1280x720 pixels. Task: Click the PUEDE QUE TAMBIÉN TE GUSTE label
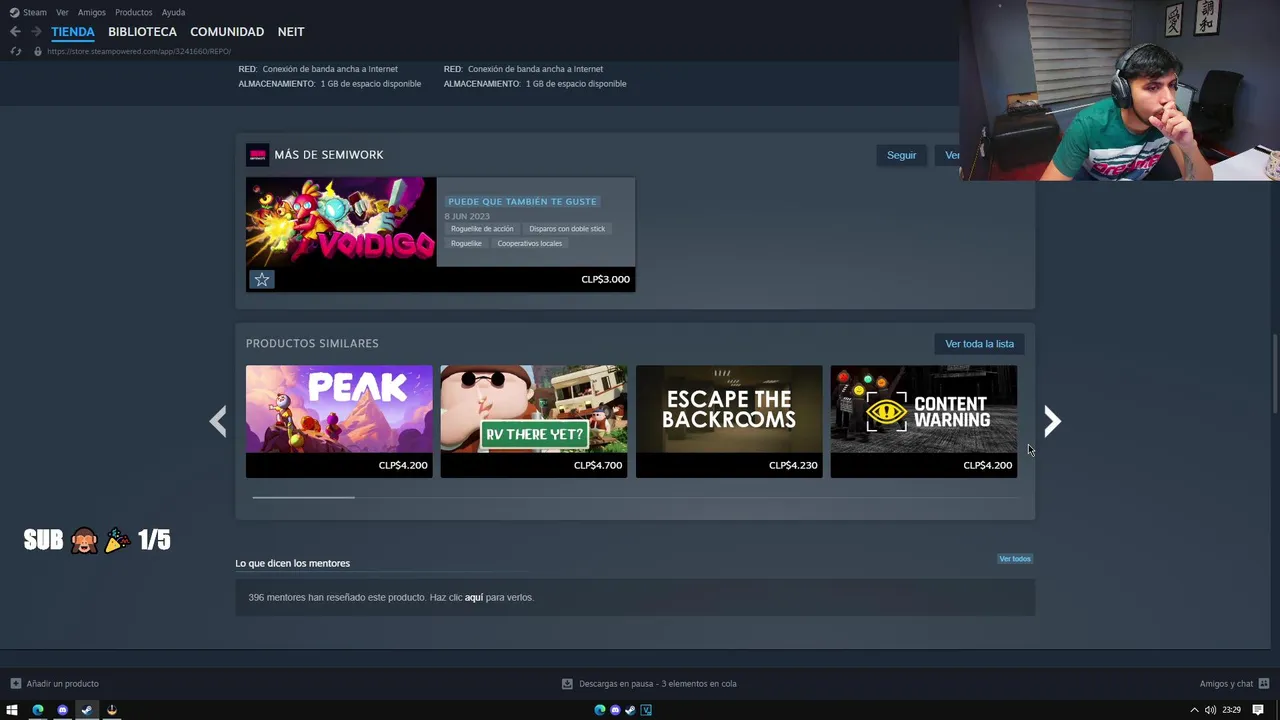coord(522,202)
